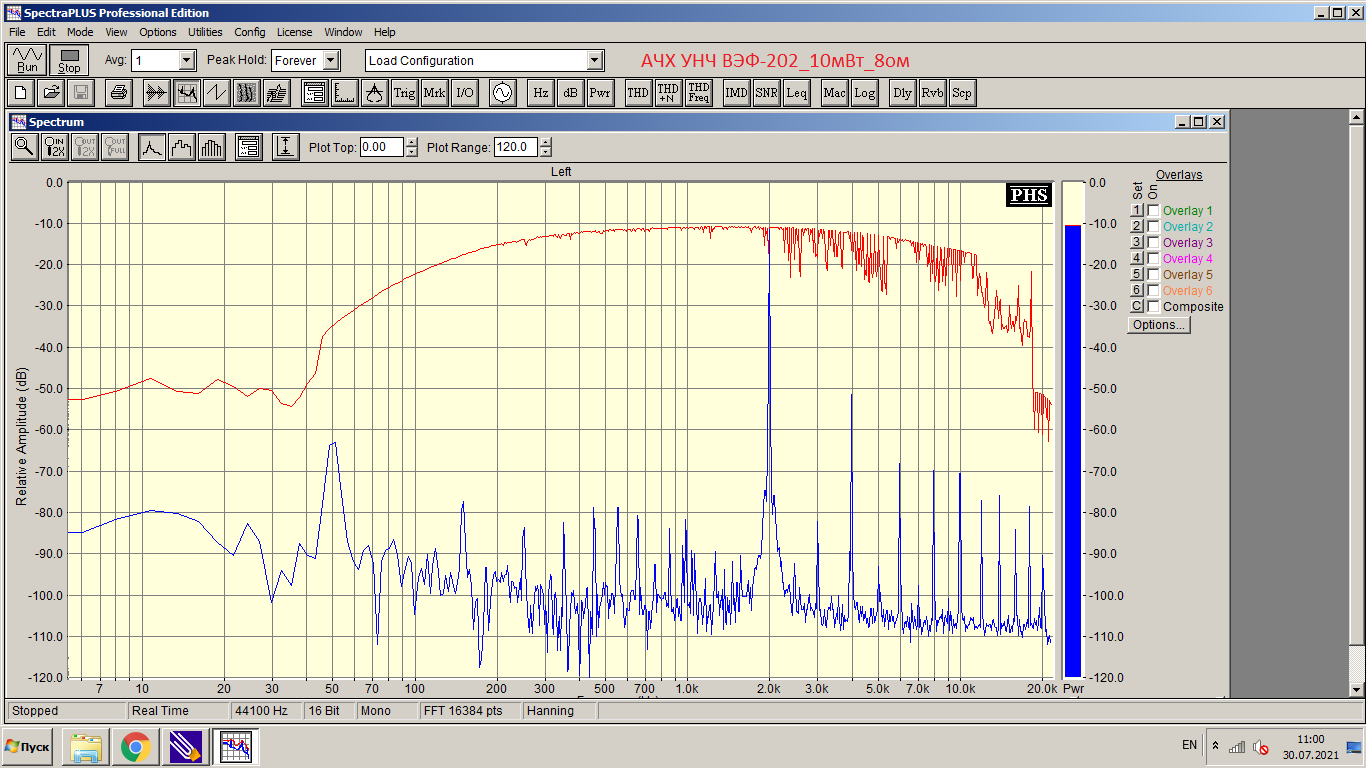Toggle the Overlay 4 checkbox

pyautogui.click(x=1153, y=259)
